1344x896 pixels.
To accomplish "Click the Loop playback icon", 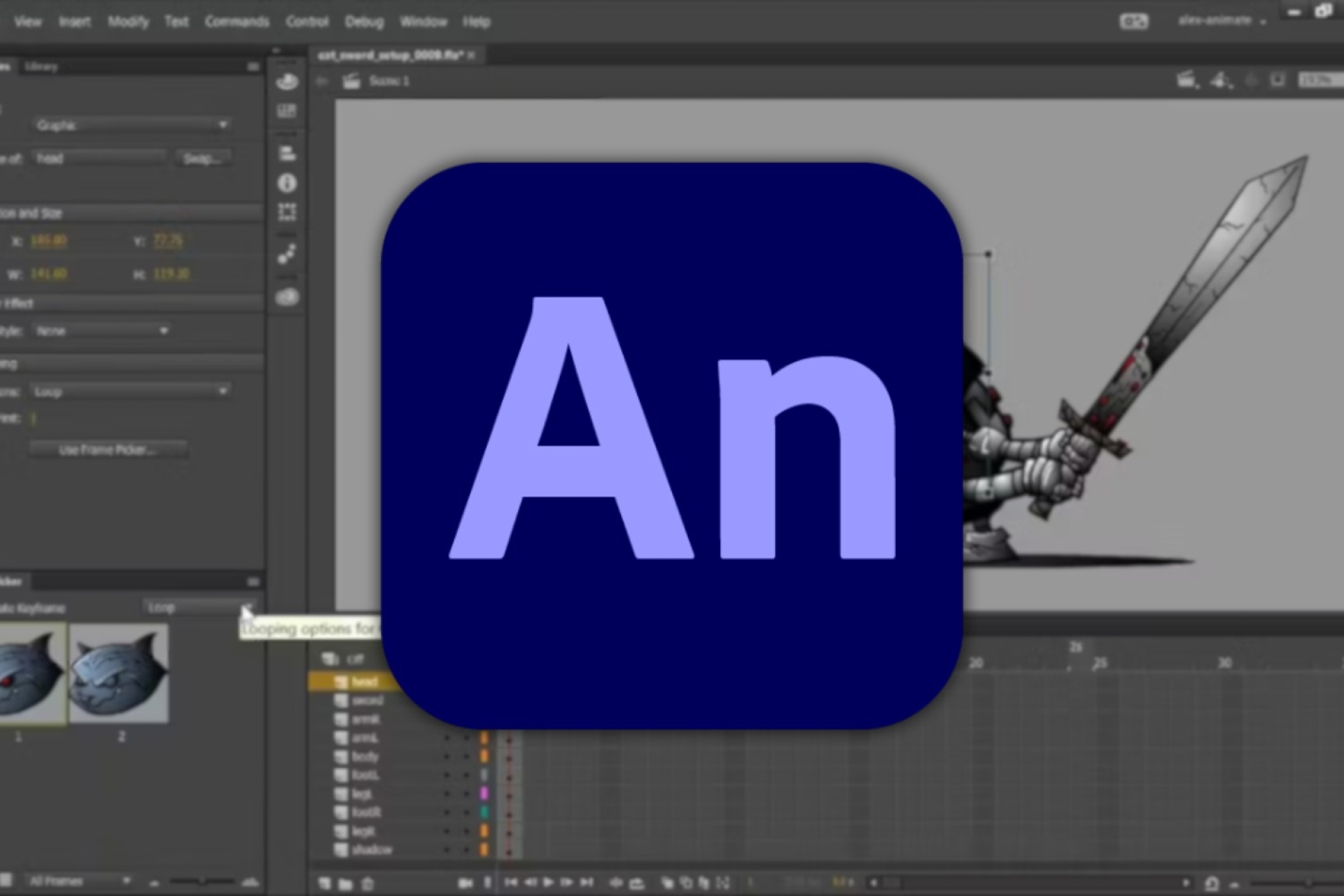I will point(636,883).
